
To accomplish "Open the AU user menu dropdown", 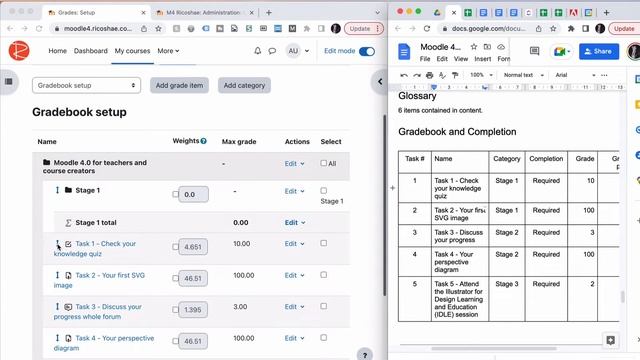I will pyautogui.click(x=298, y=51).
